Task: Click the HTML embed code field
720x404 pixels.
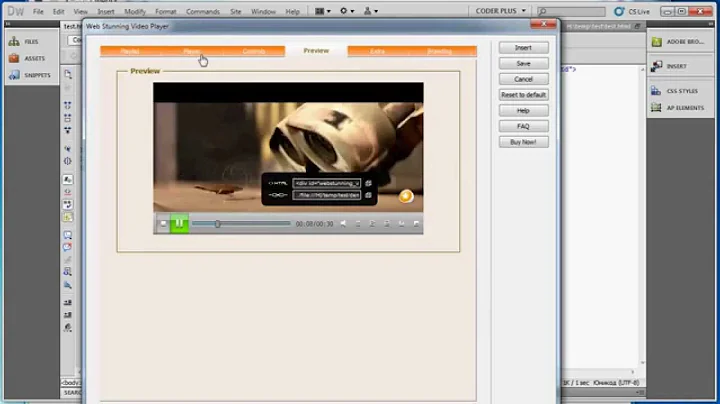Action: point(326,183)
